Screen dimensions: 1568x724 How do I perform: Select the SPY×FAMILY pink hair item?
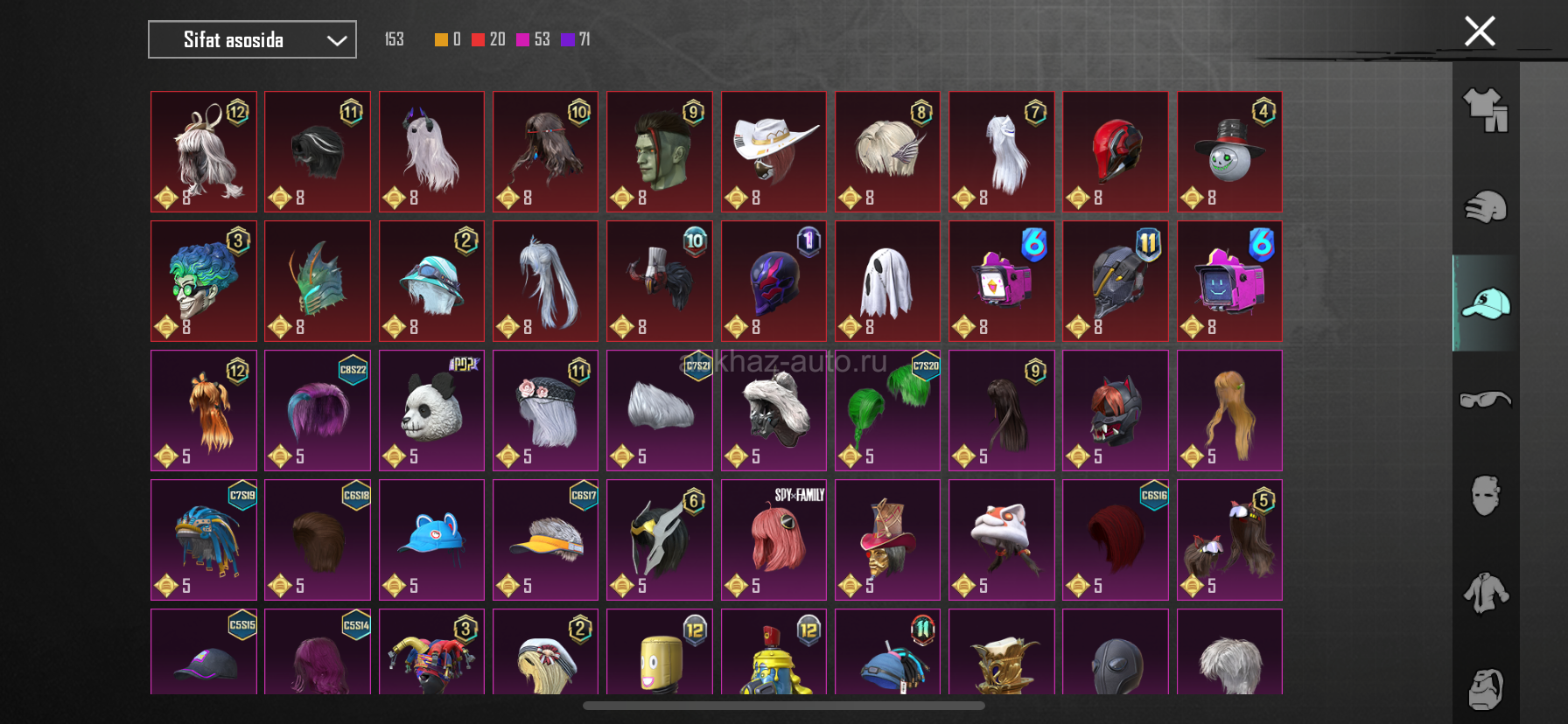pos(773,540)
